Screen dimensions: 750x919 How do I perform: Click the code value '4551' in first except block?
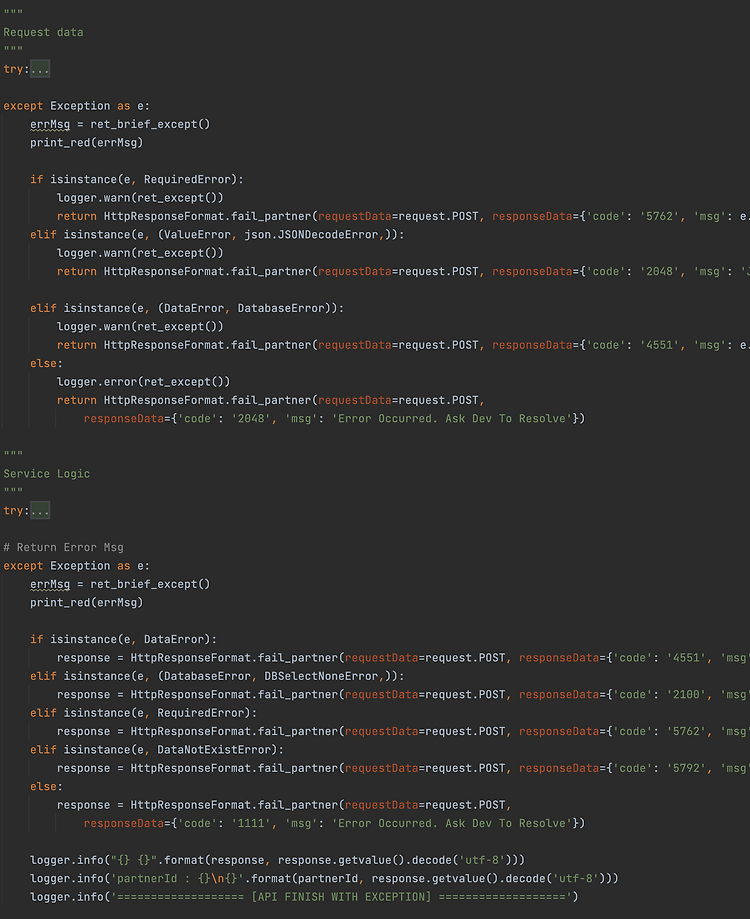659,345
